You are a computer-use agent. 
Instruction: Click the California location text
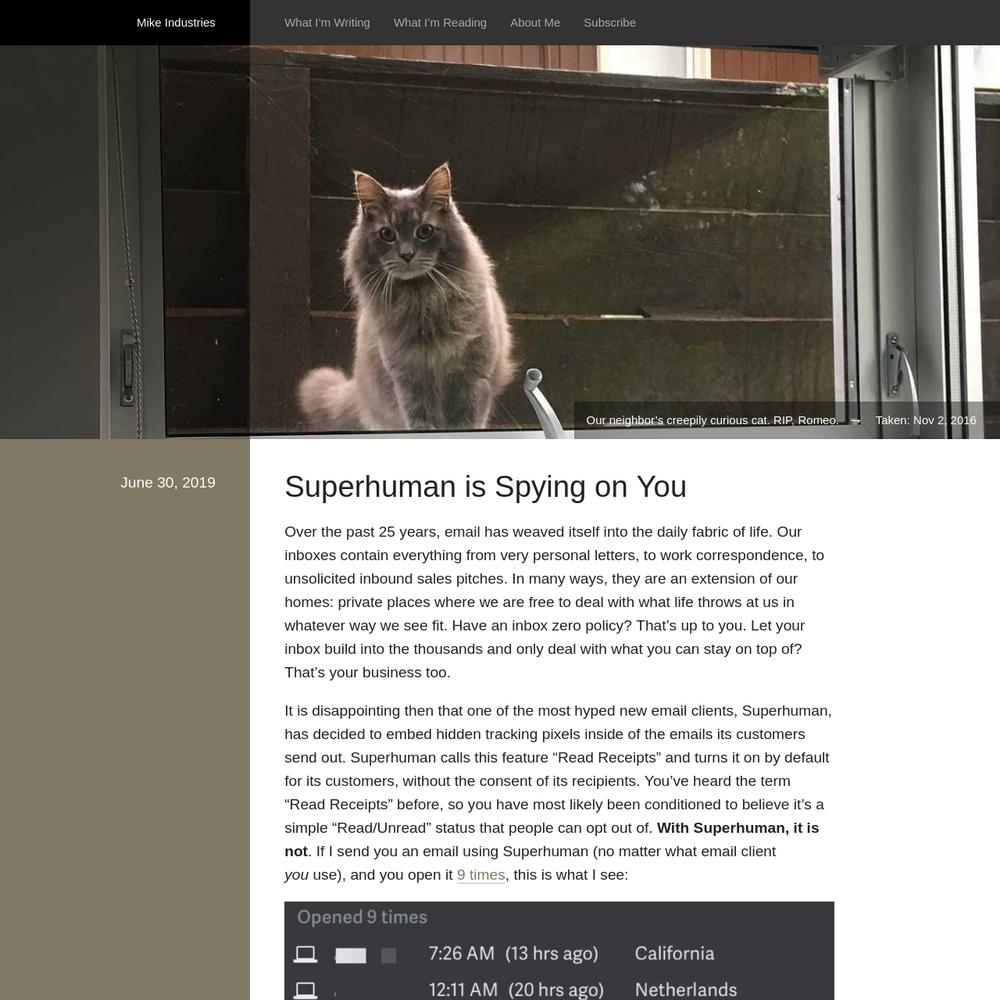pyautogui.click(x=674, y=953)
